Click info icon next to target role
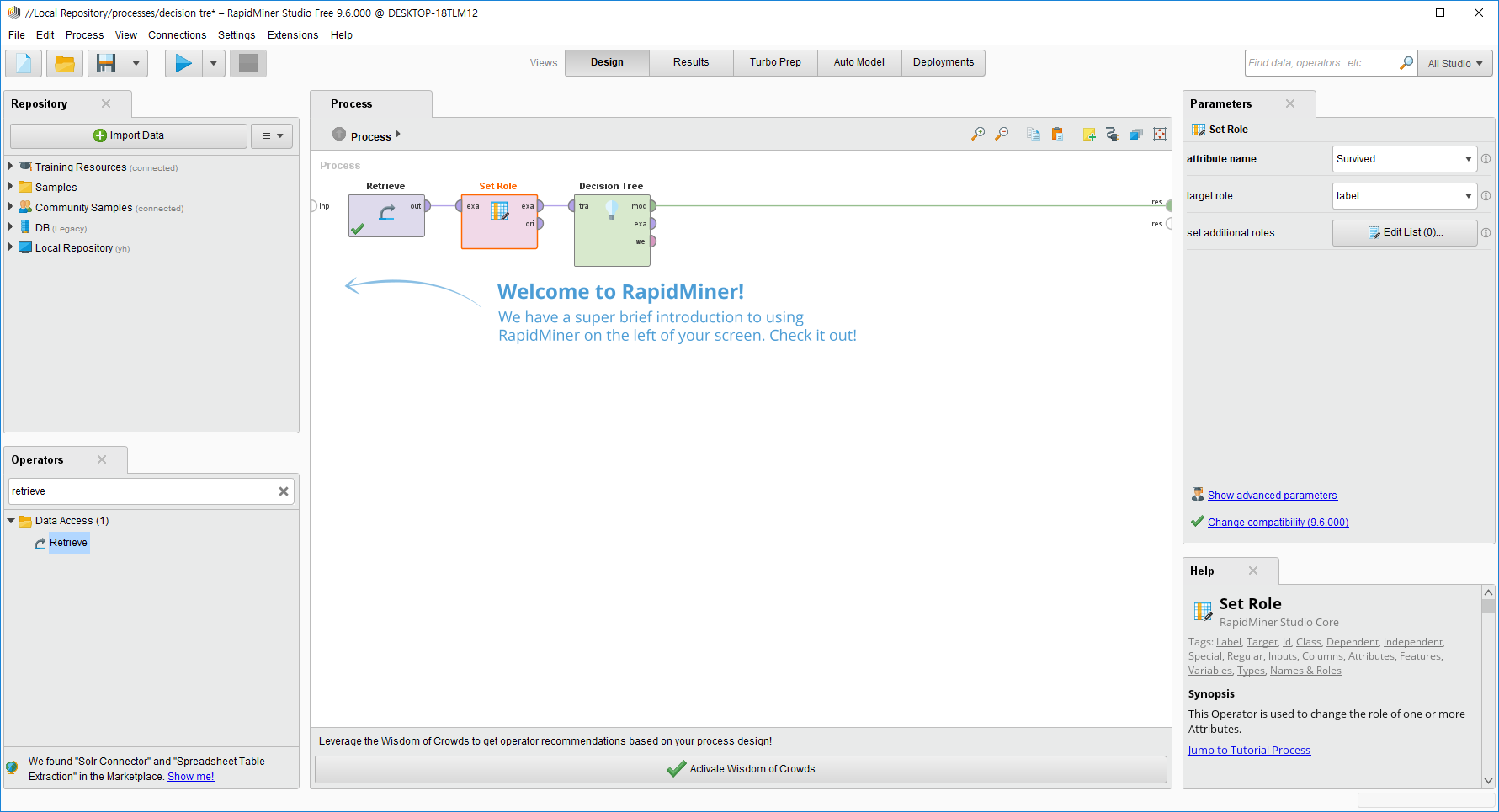This screenshot has width=1499, height=812. coord(1486,196)
